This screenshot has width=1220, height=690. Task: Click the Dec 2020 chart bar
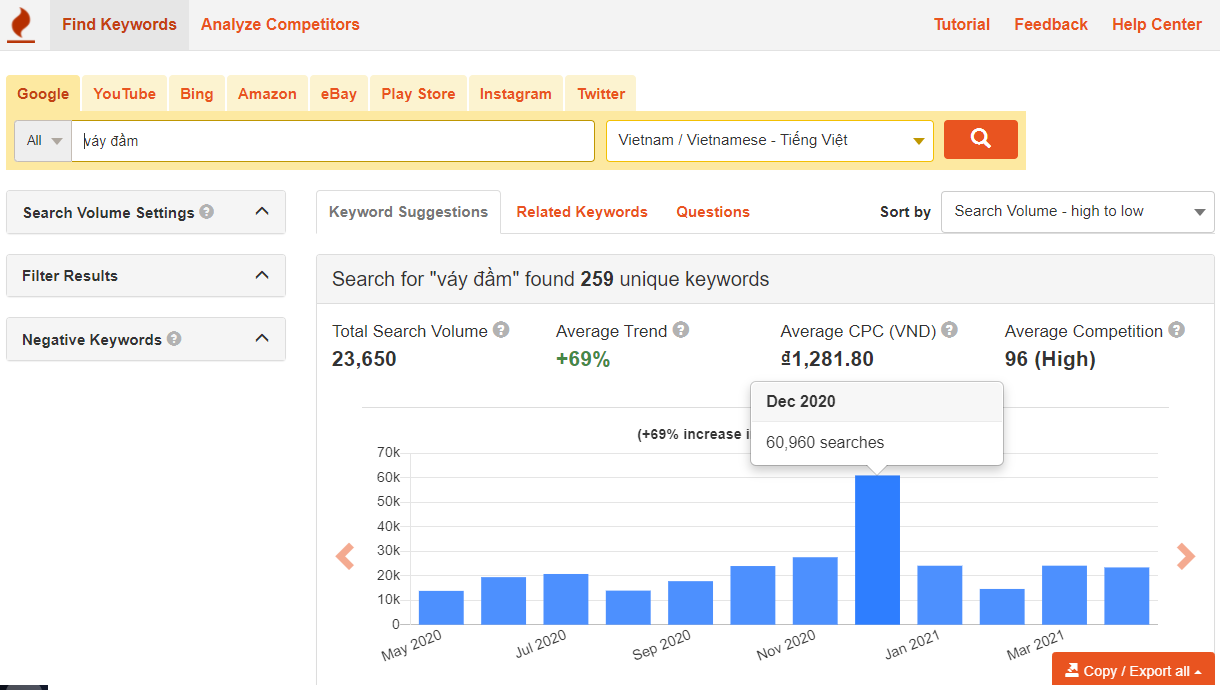(877, 550)
